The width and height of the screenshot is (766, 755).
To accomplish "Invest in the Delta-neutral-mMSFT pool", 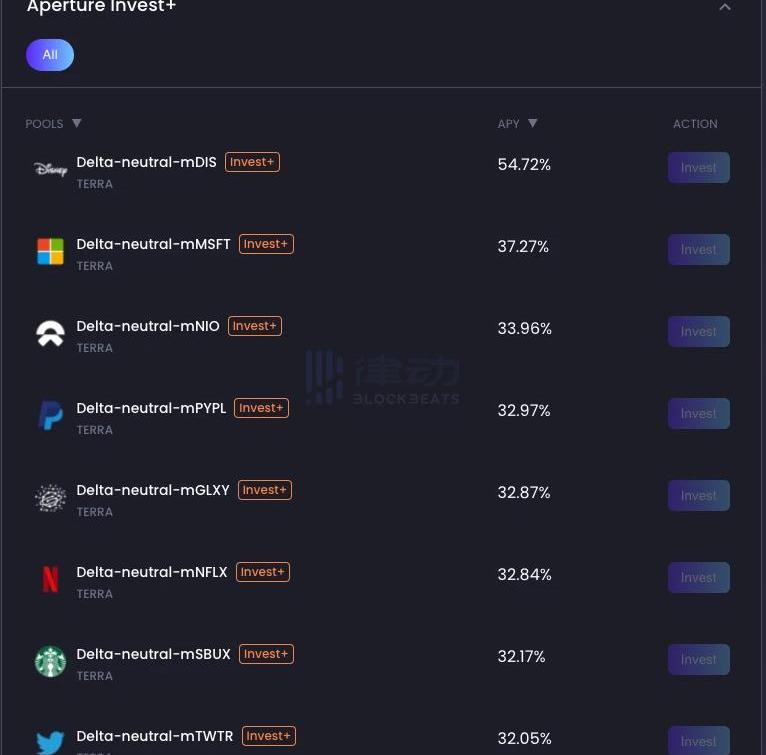I will click(x=699, y=250).
